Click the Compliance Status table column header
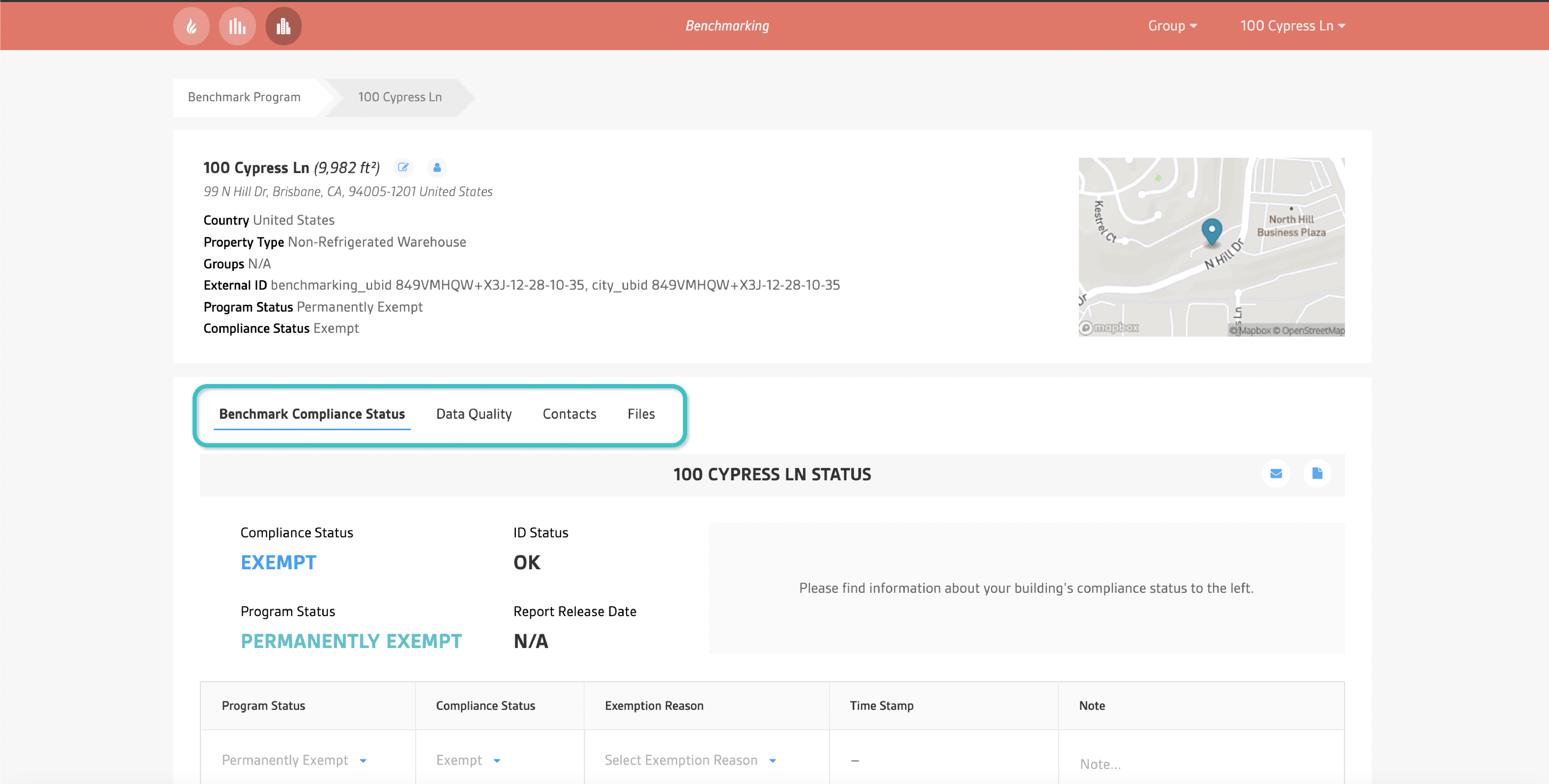This screenshot has width=1549, height=784. tap(485, 705)
